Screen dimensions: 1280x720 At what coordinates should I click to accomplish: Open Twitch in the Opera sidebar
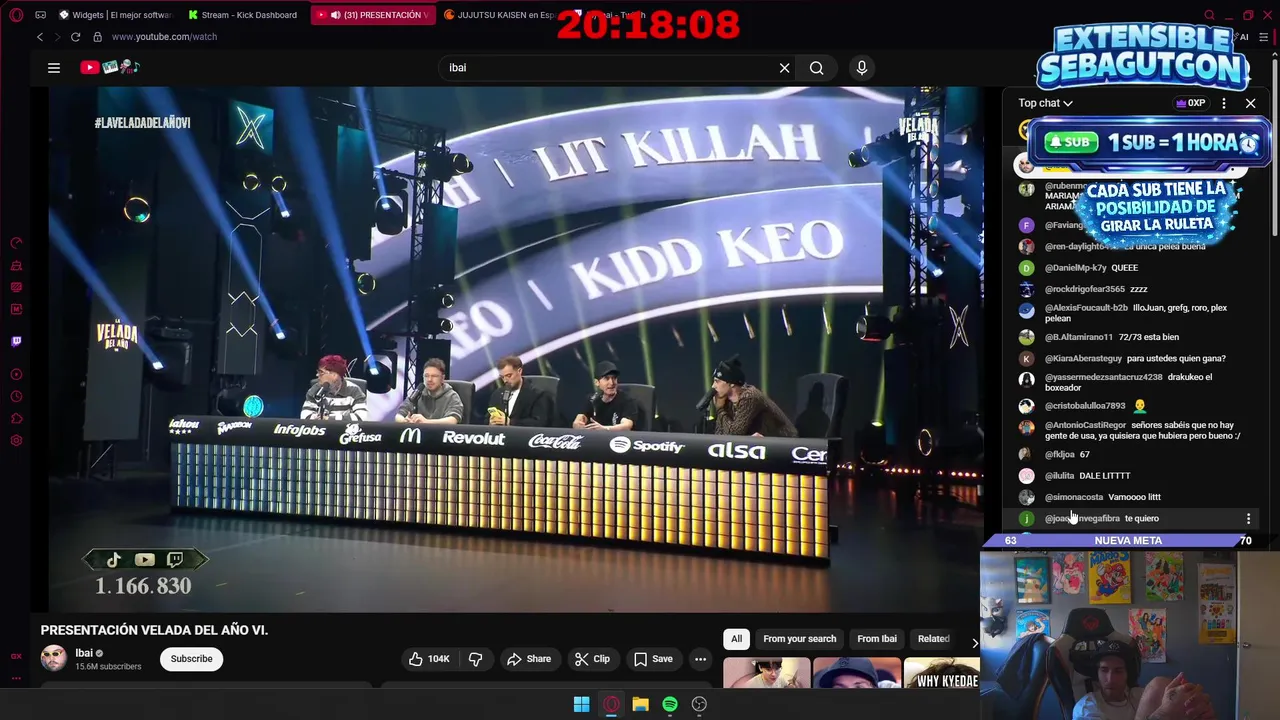pos(16,342)
